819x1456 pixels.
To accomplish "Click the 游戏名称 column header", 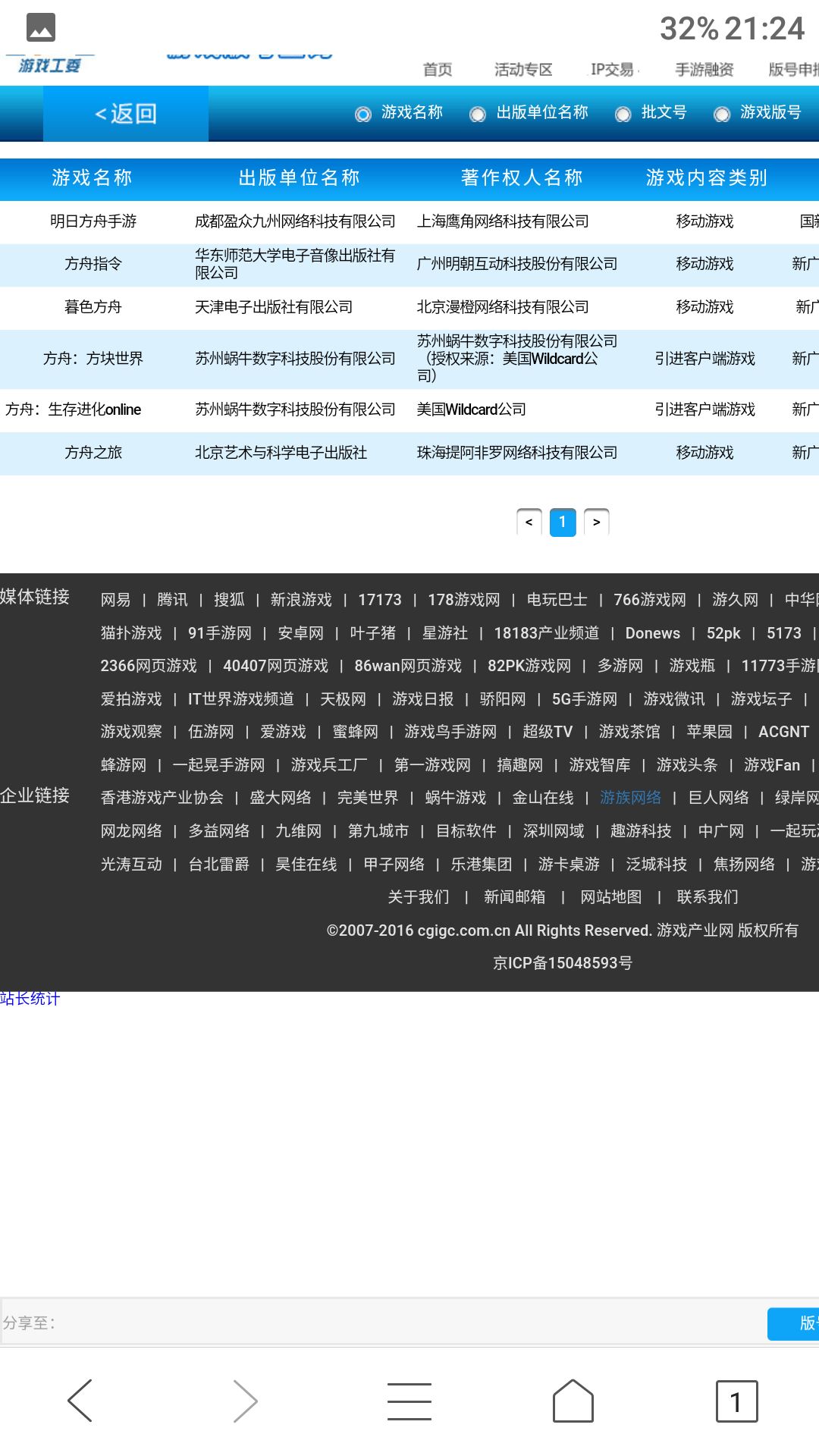I will pyautogui.click(x=93, y=177).
